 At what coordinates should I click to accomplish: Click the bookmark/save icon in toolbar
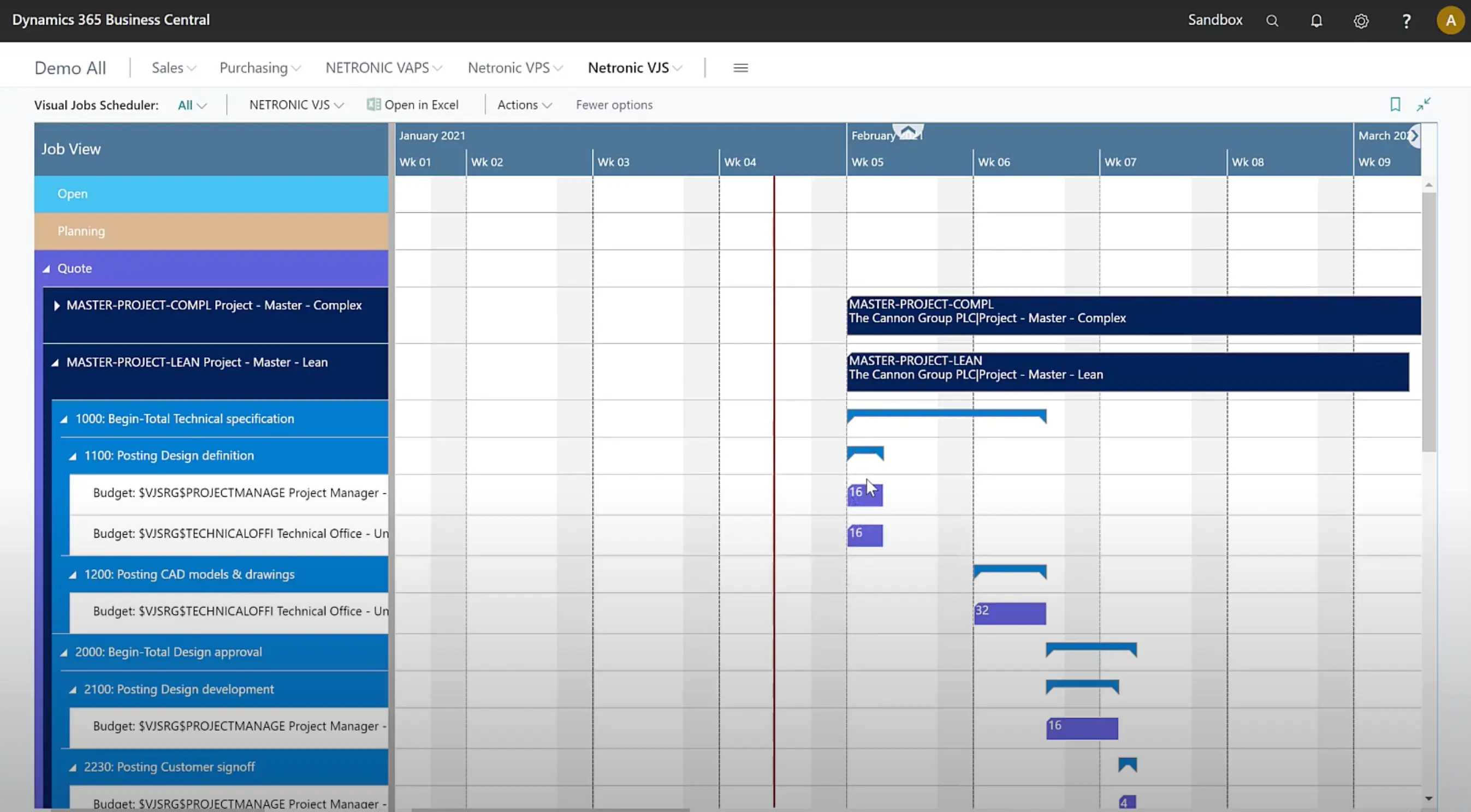pyautogui.click(x=1396, y=104)
